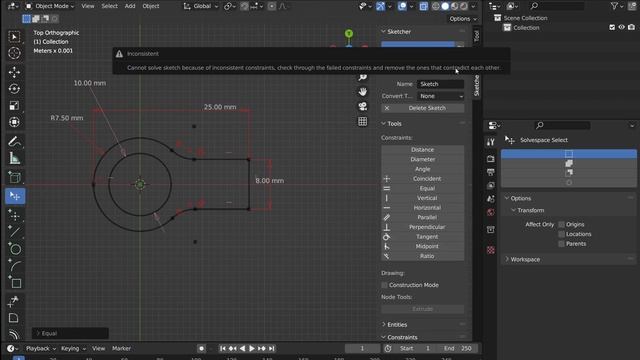Select the Add Line sketch tool
Screen dimensions: 640x360
coord(14,232)
